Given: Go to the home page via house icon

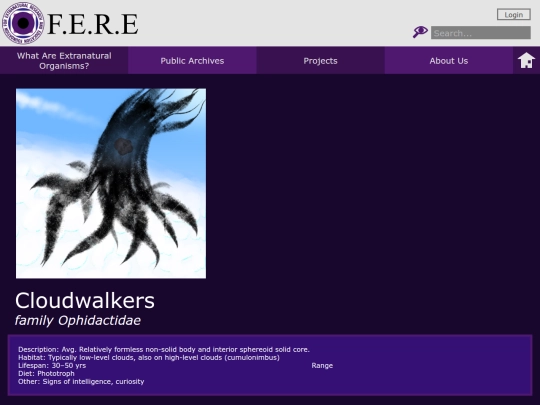Looking at the screenshot, I should (526, 61).
